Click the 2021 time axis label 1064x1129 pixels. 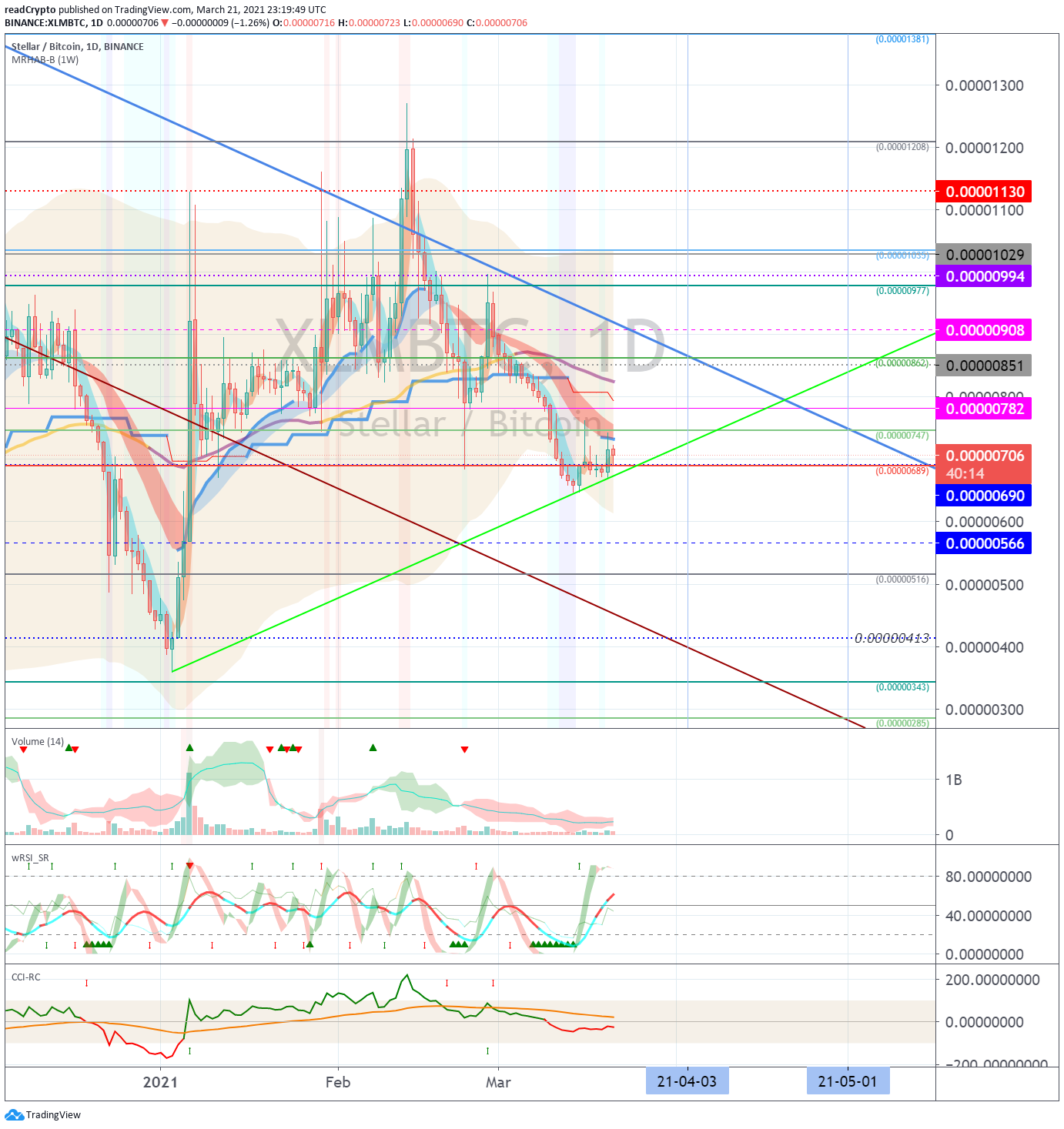click(x=160, y=1082)
